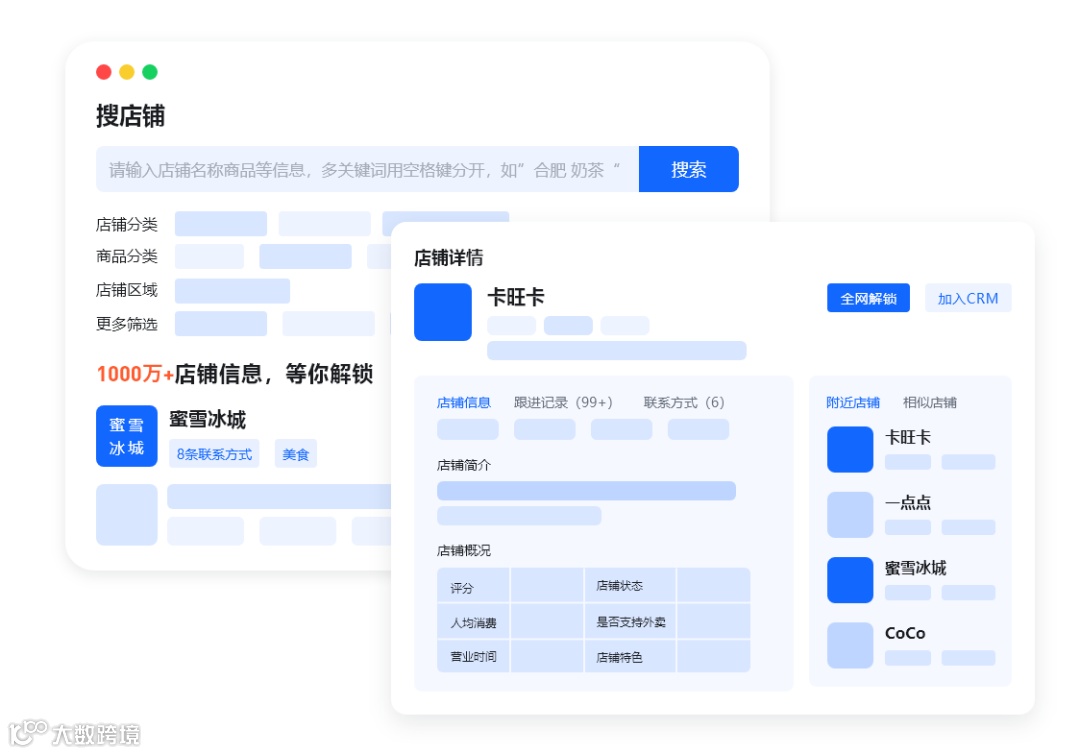Click the 店铺分类 filter label
The width and height of the screenshot is (1080, 754).
(x=127, y=224)
